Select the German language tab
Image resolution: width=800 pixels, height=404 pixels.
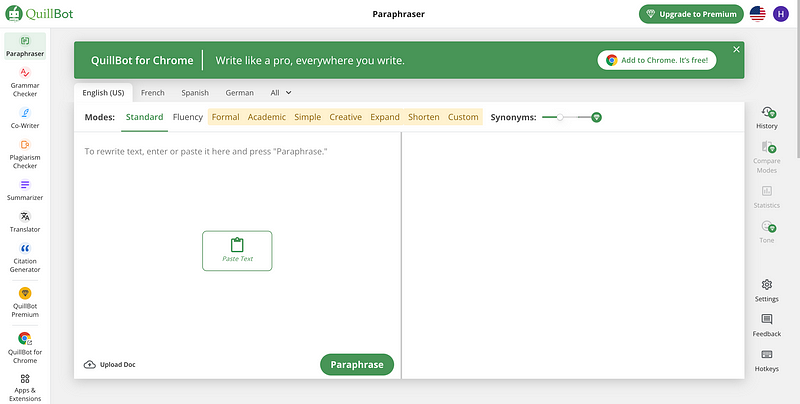pos(239,93)
